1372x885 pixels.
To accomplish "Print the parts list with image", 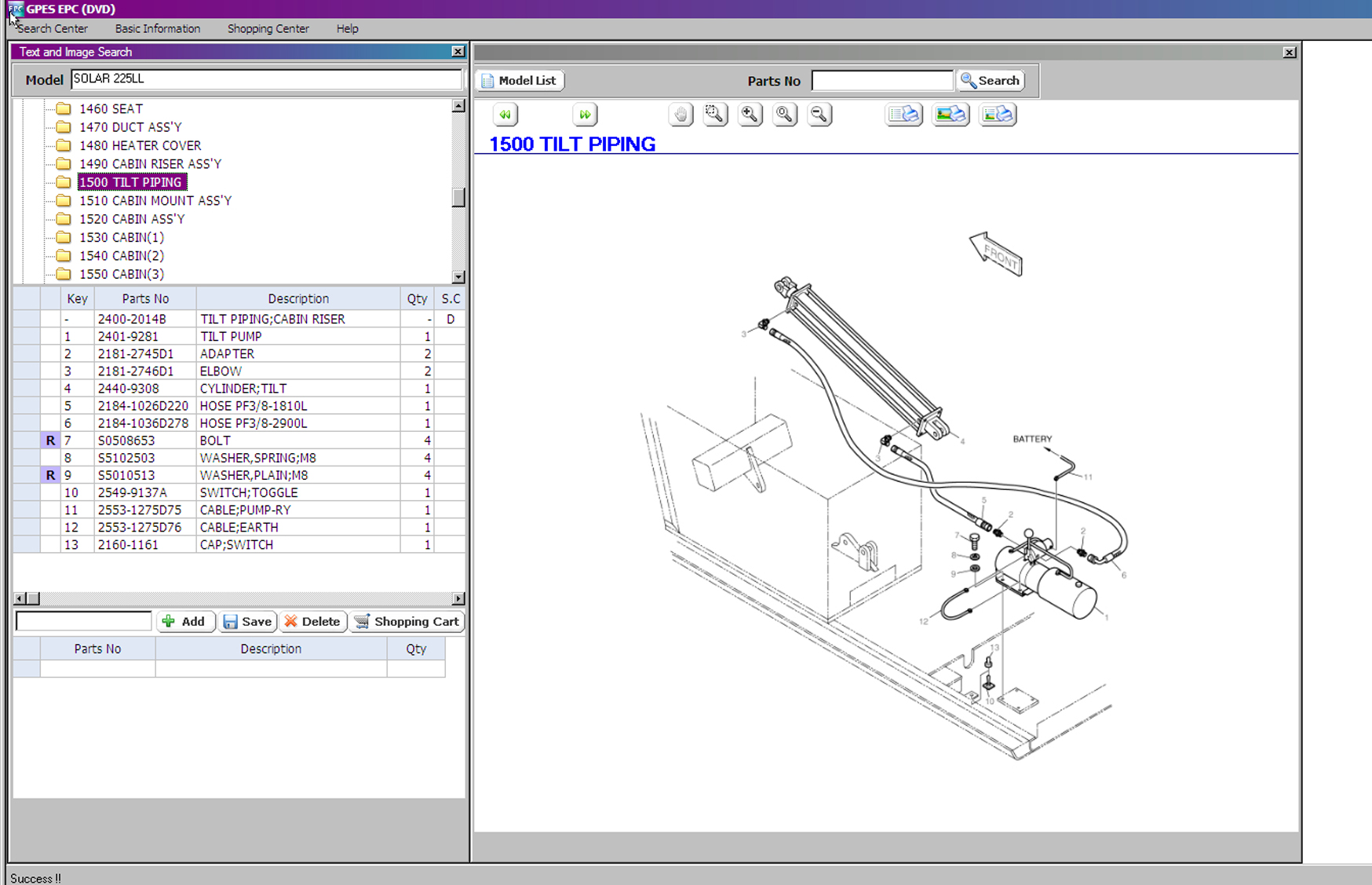I will (x=998, y=115).
